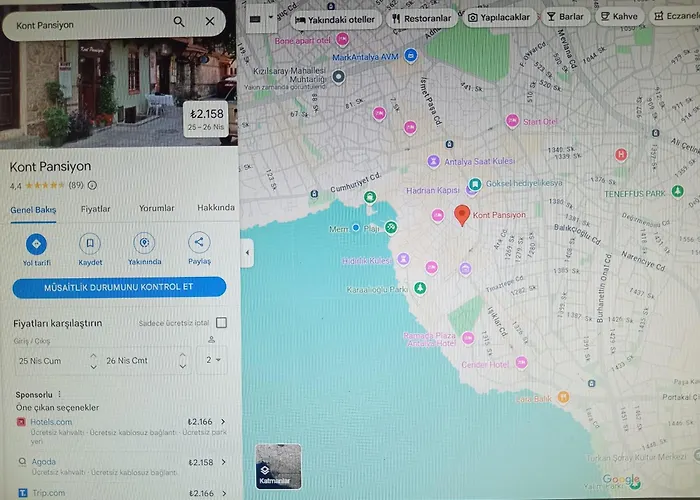
Task: Click the keyboard input tool icon
Action: click(x=255, y=19)
